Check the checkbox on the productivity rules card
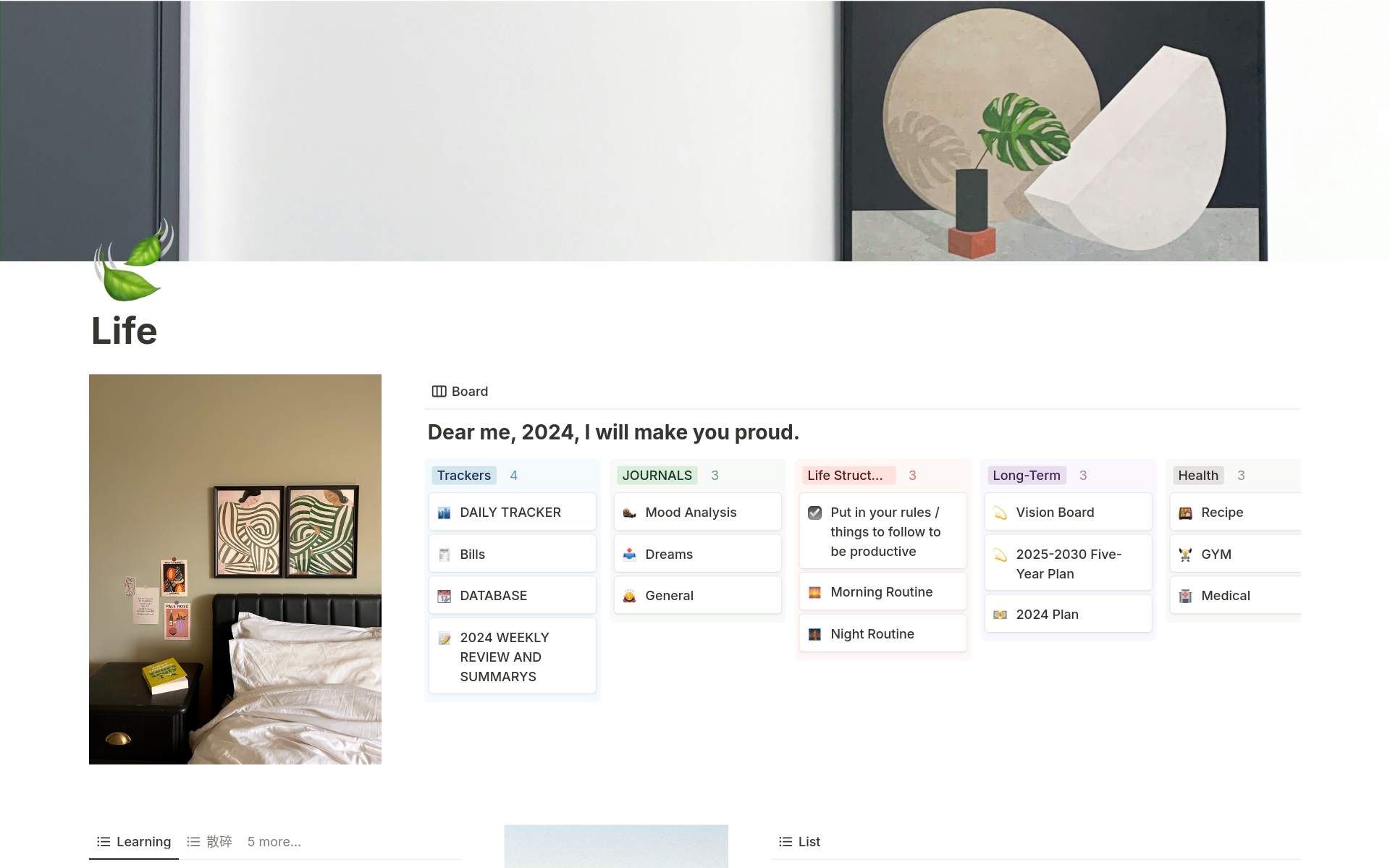1390x868 pixels. tap(816, 512)
